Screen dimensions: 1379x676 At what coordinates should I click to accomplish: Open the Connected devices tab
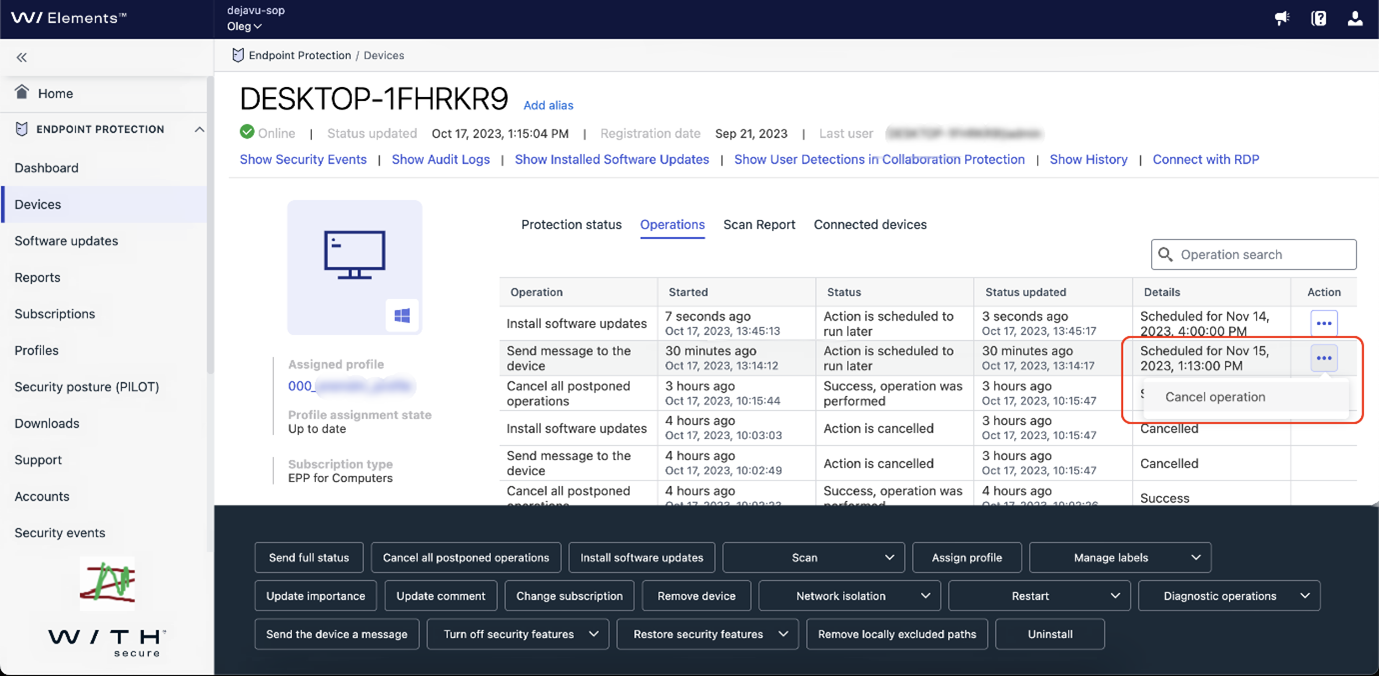(870, 225)
